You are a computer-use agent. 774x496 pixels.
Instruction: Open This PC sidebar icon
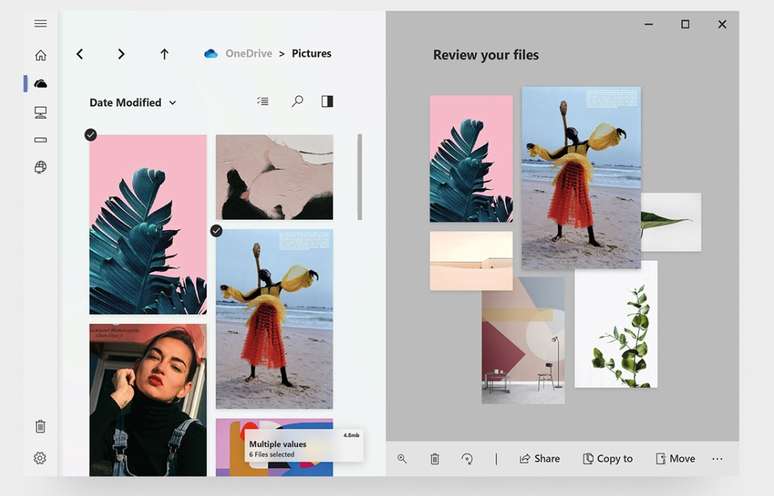point(40,113)
